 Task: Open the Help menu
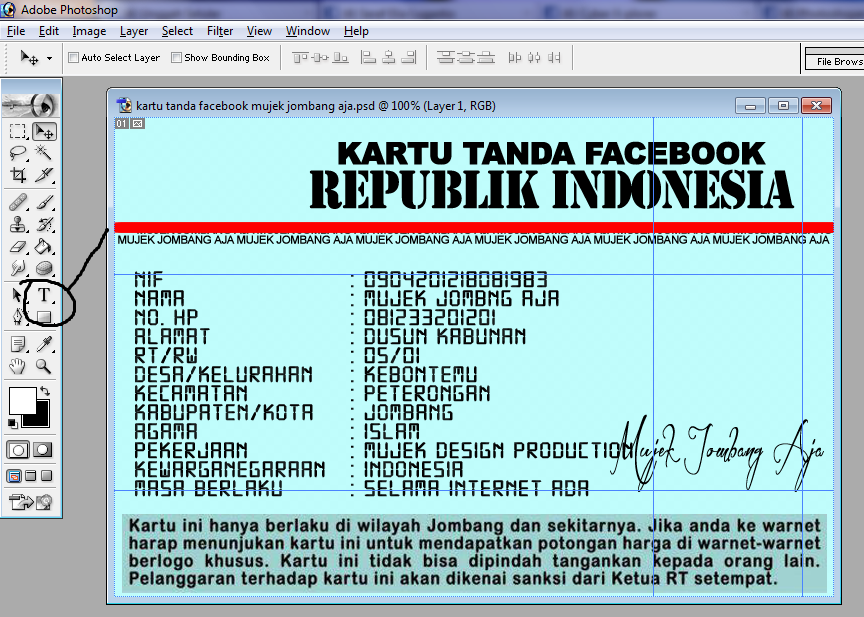(x=356, y=31)
